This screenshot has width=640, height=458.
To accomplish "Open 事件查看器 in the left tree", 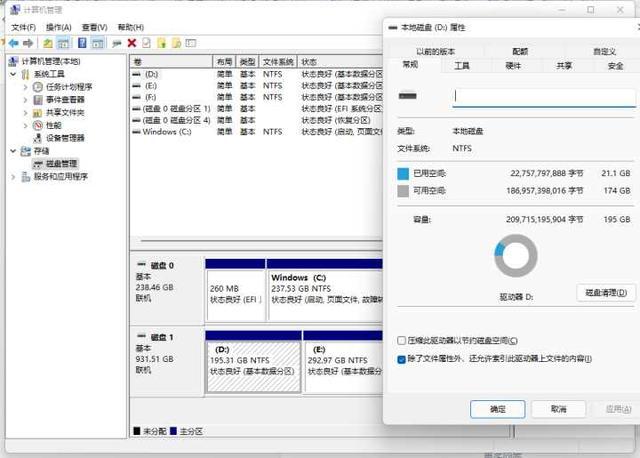I will (x=64, y=100).
